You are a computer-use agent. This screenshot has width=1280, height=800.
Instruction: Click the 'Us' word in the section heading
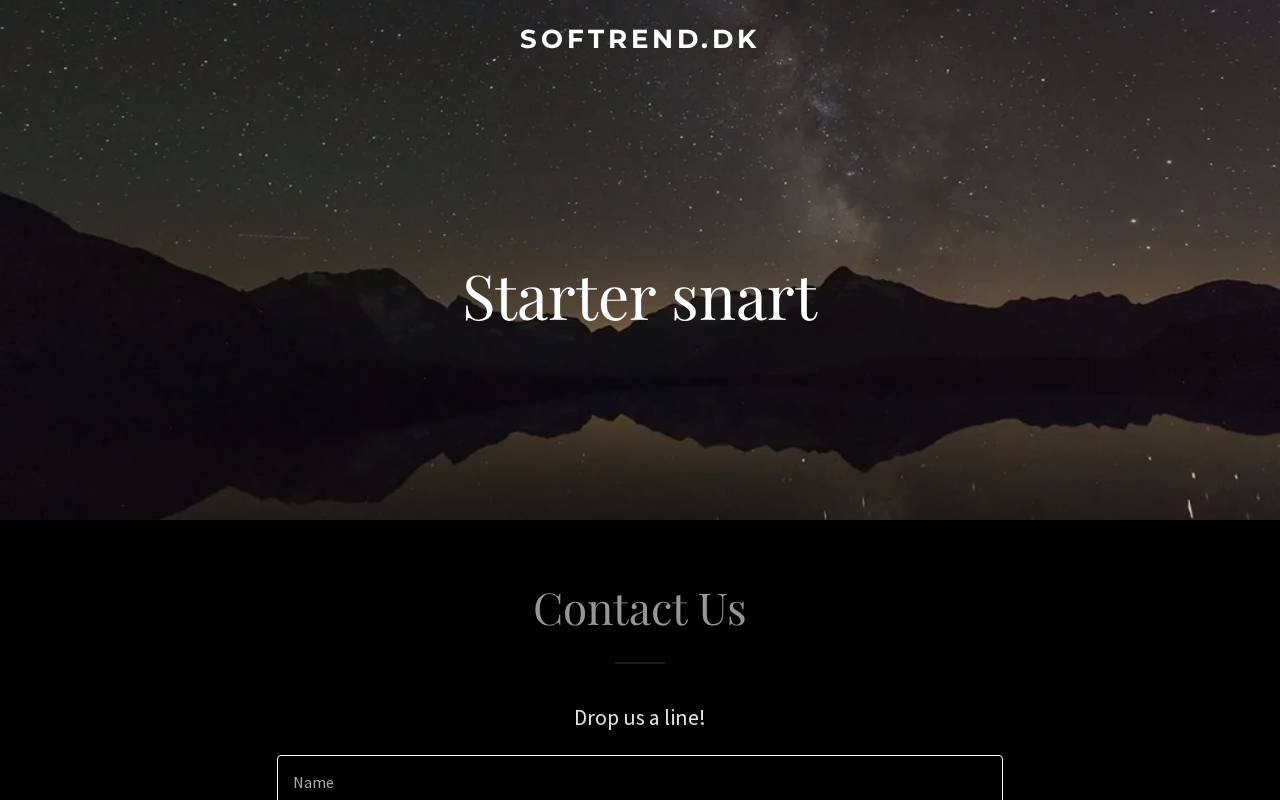(x=722, y=608)
